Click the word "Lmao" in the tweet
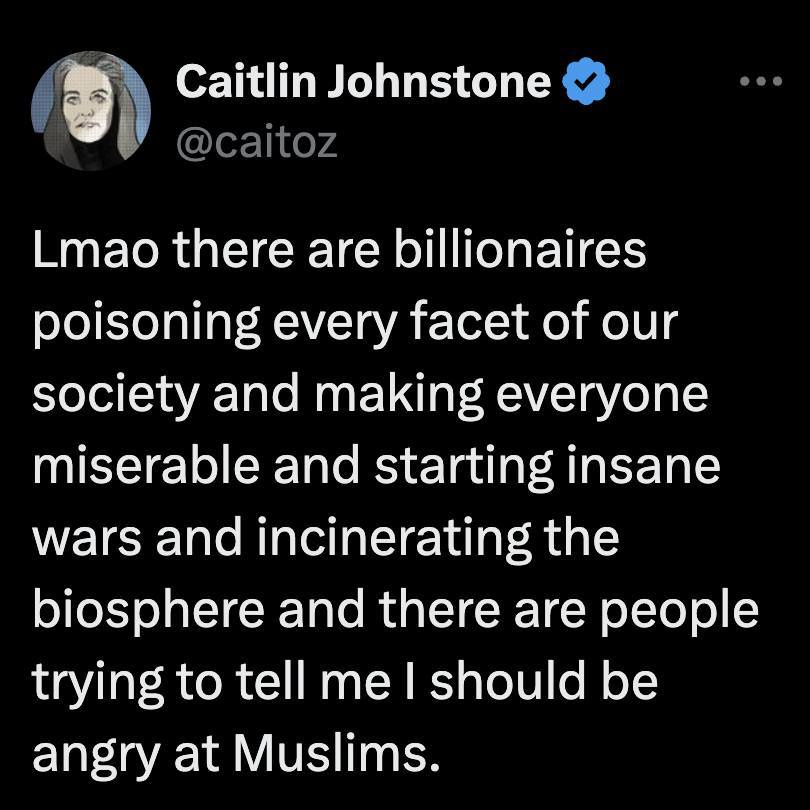Viewport: 810px width, 810px height. (96, 250)
